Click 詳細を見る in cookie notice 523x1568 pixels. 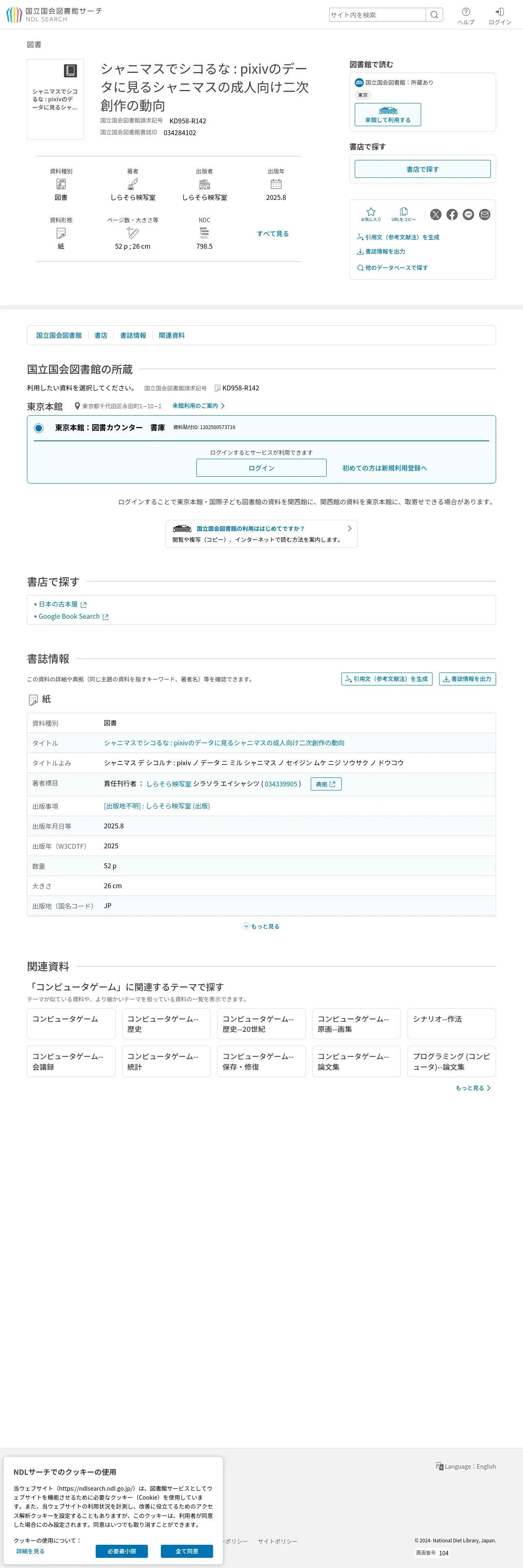tap(31, 1551)
